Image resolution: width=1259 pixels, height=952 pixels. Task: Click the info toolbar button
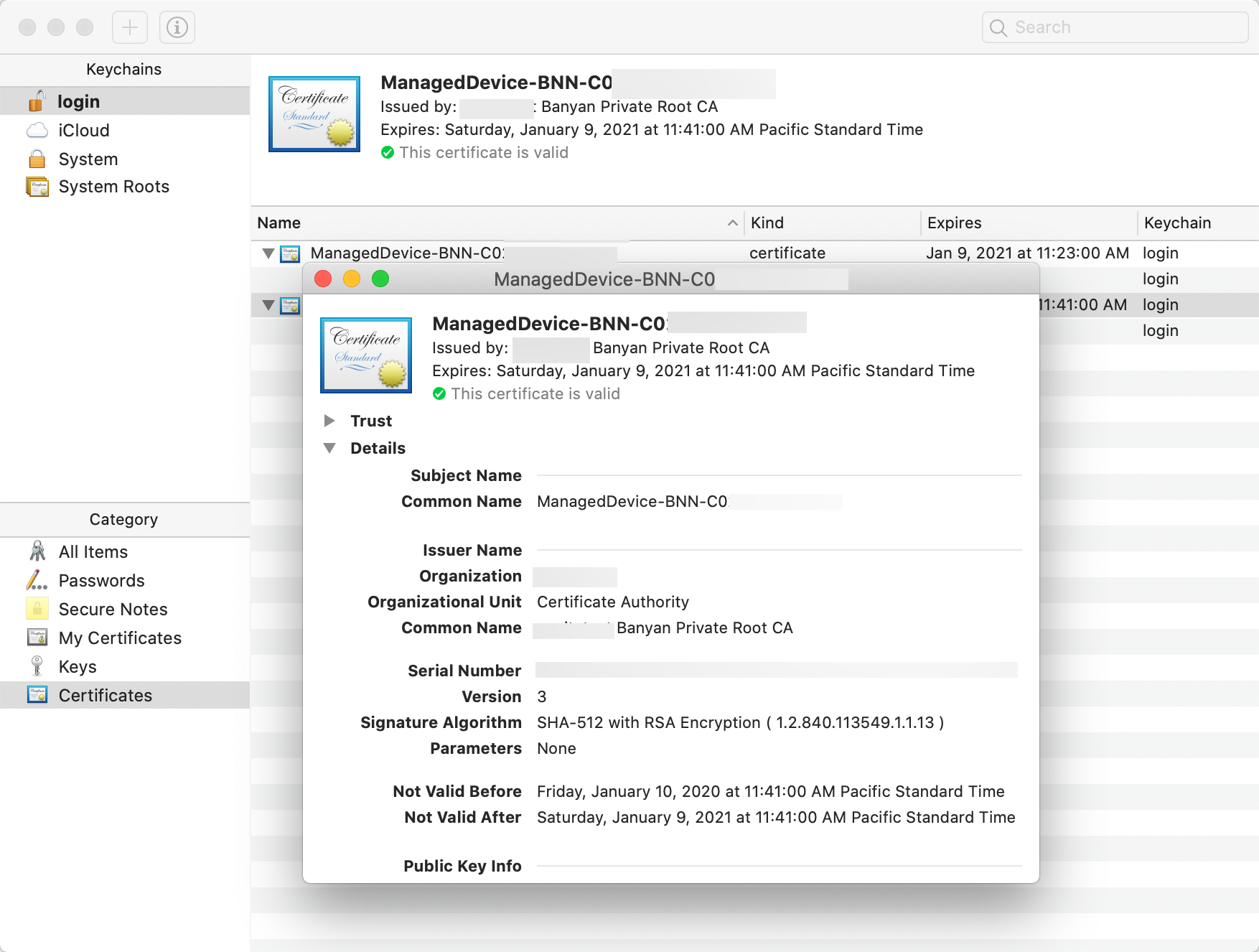tap(177, 27)
